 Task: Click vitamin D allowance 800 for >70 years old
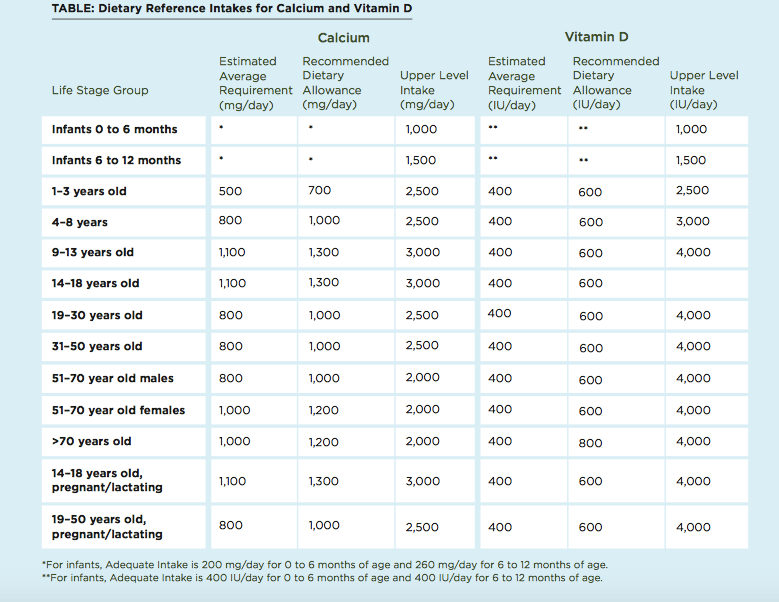click(x=590, y=443)
